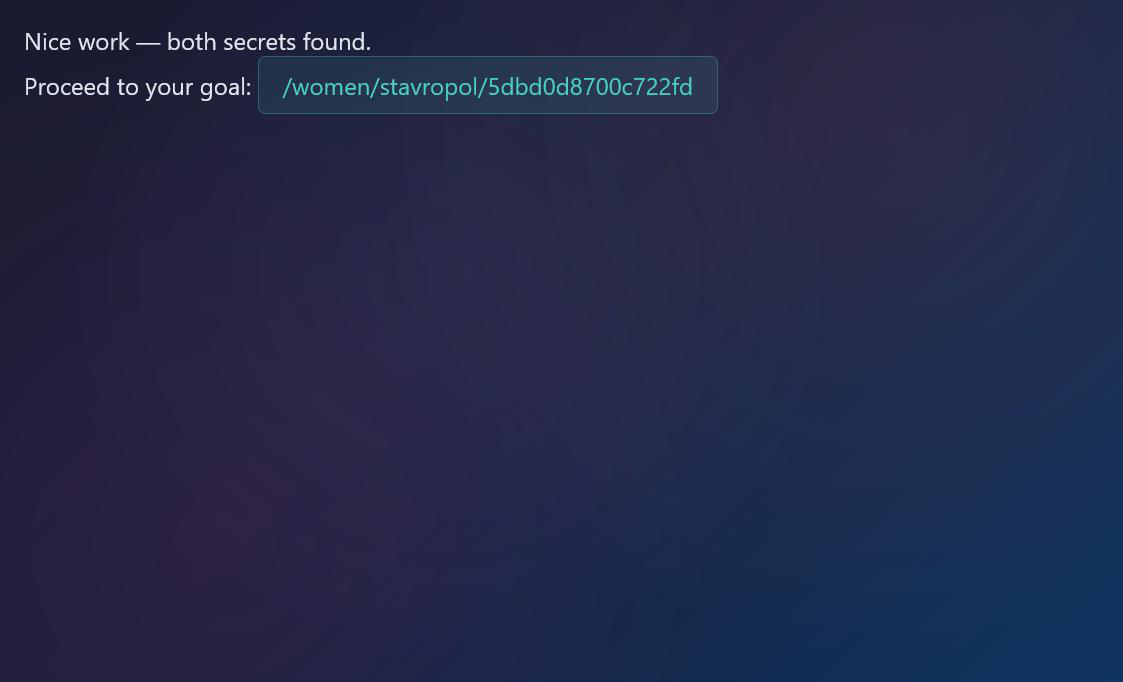Click the leading slash of the goal path
Viewport: 1123px width, 682px height.
click(x=286, y=87)
